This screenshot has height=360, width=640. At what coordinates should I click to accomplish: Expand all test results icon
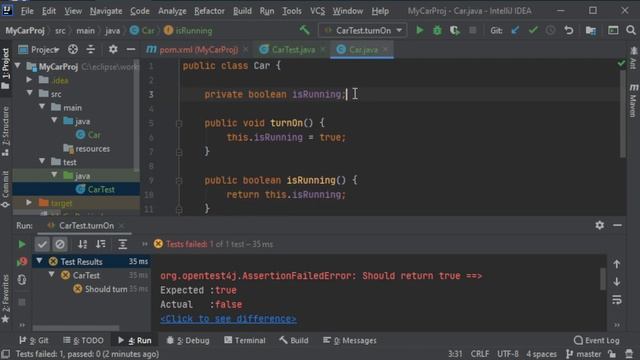pos(122,244)
